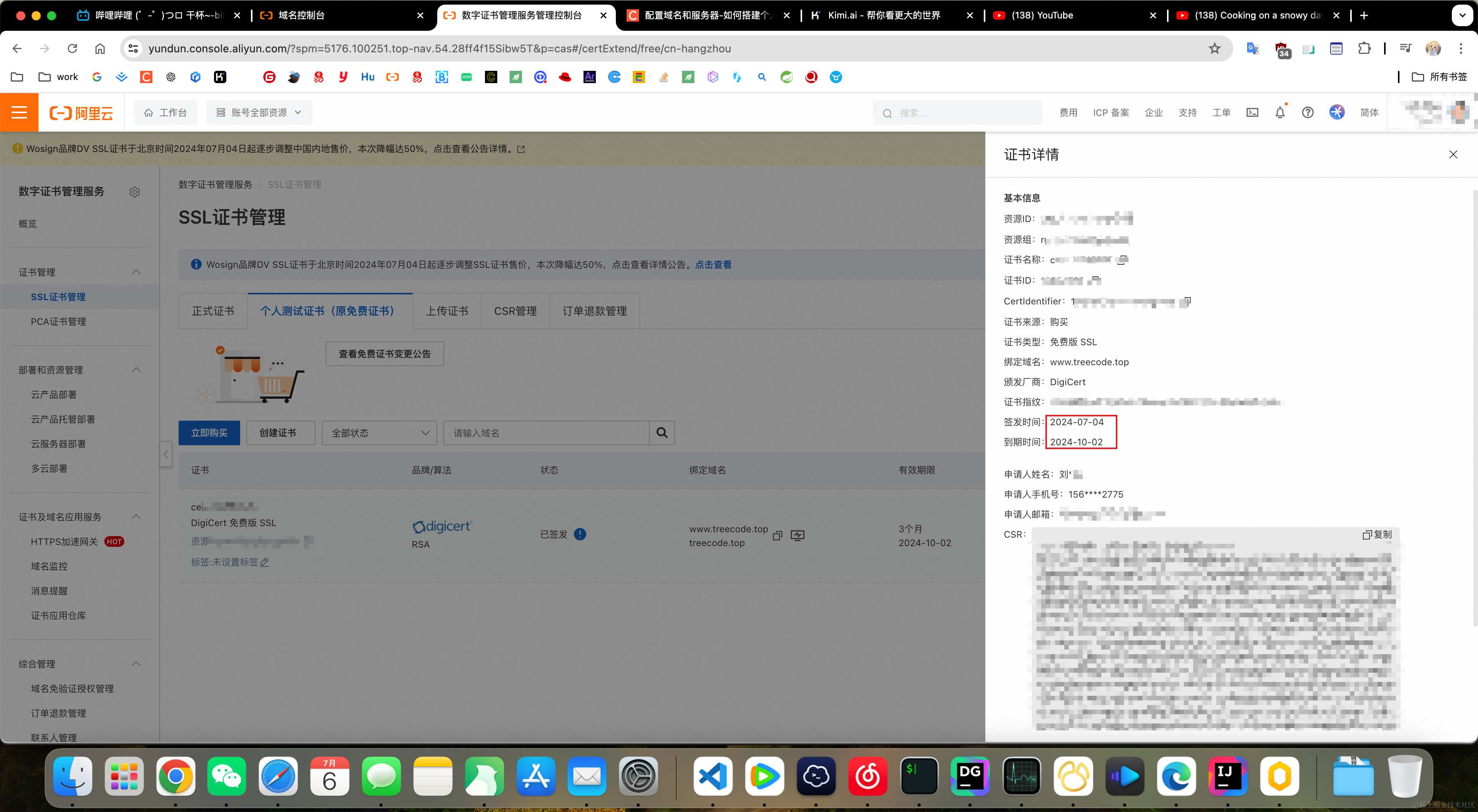1478x812 pixels.
Task: Collapse the 证书管理 sidebar section
Action: click(136, 272)
